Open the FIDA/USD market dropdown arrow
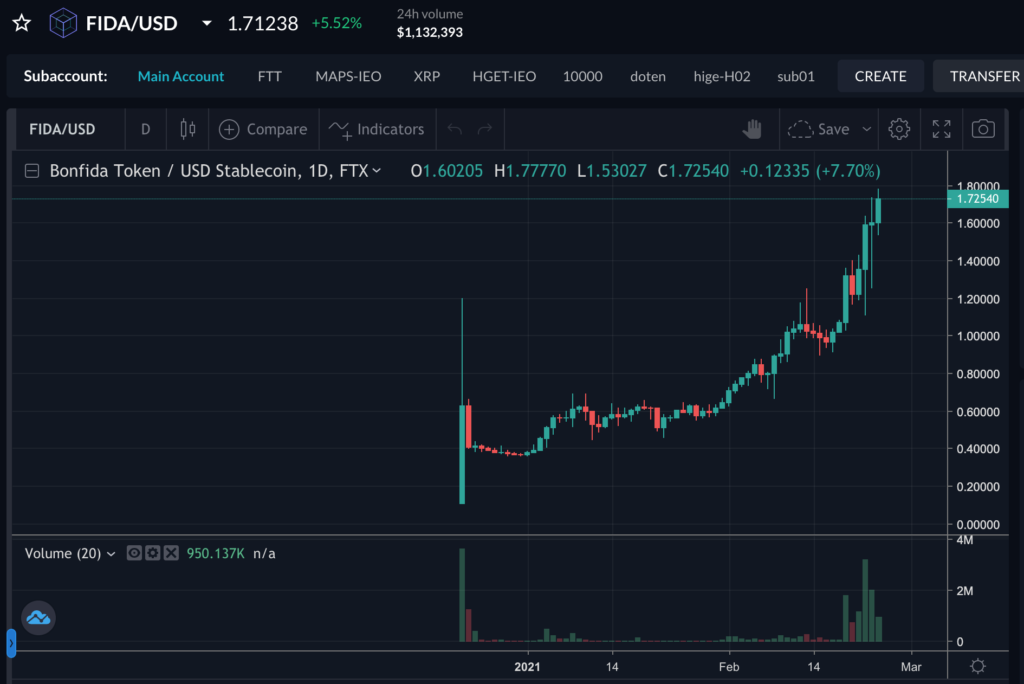This screenshot has width=1024, height=684. click(x=206, y=24)
